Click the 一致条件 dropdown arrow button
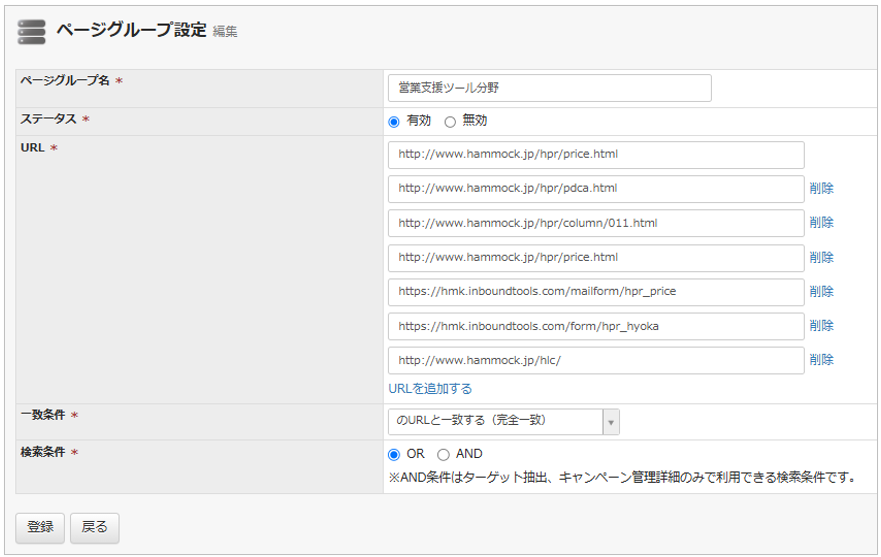The height and width of the screenshot is (557, 881). (x=611, y=422)
